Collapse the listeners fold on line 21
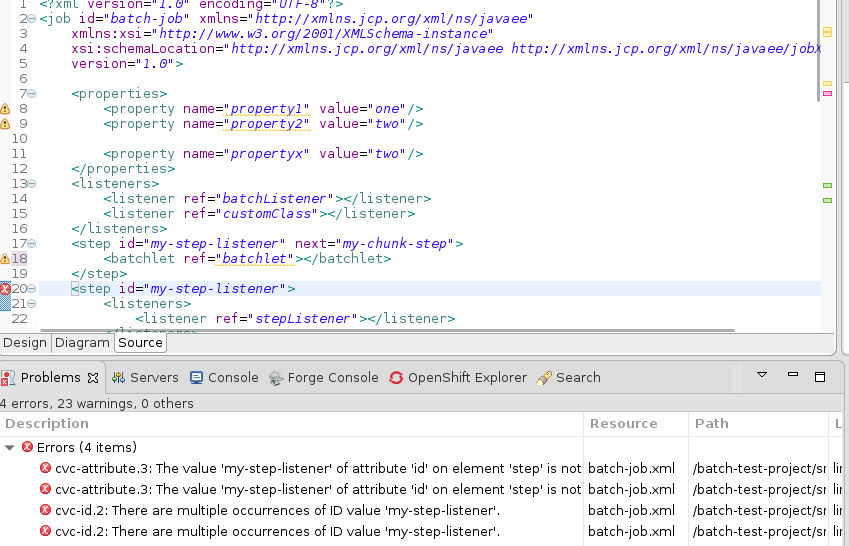Screen dimensions: 849x546 click(32, 304)
